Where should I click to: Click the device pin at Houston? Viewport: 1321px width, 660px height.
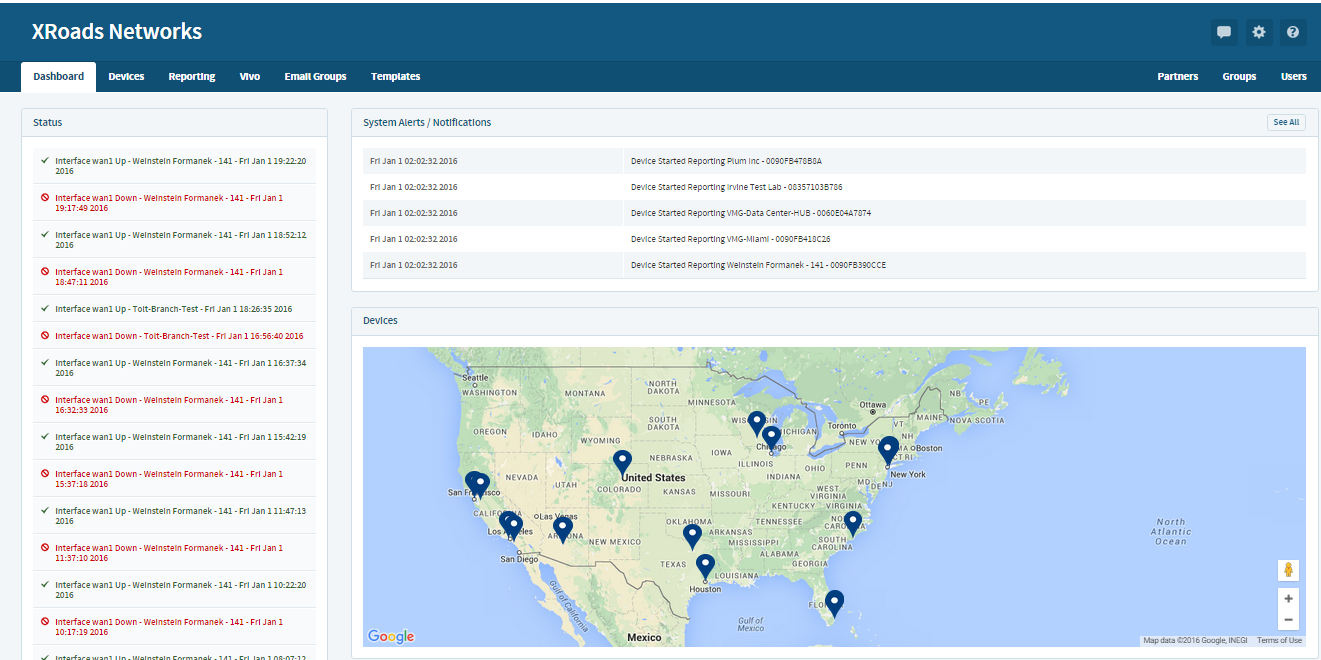(706, 567)
